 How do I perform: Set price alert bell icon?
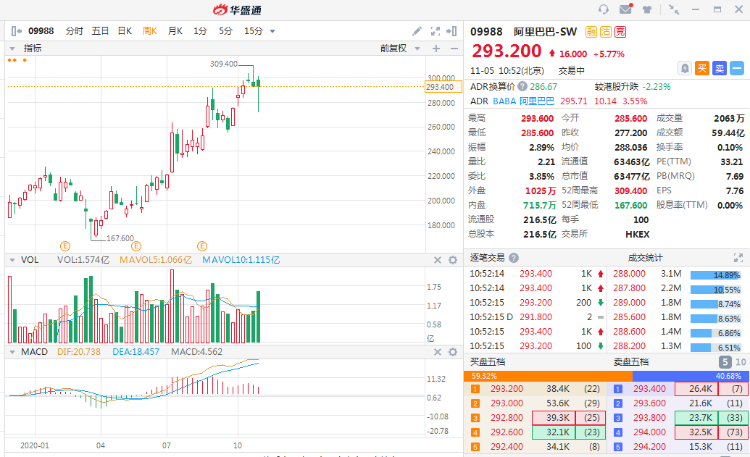click(x=684, y=68)
